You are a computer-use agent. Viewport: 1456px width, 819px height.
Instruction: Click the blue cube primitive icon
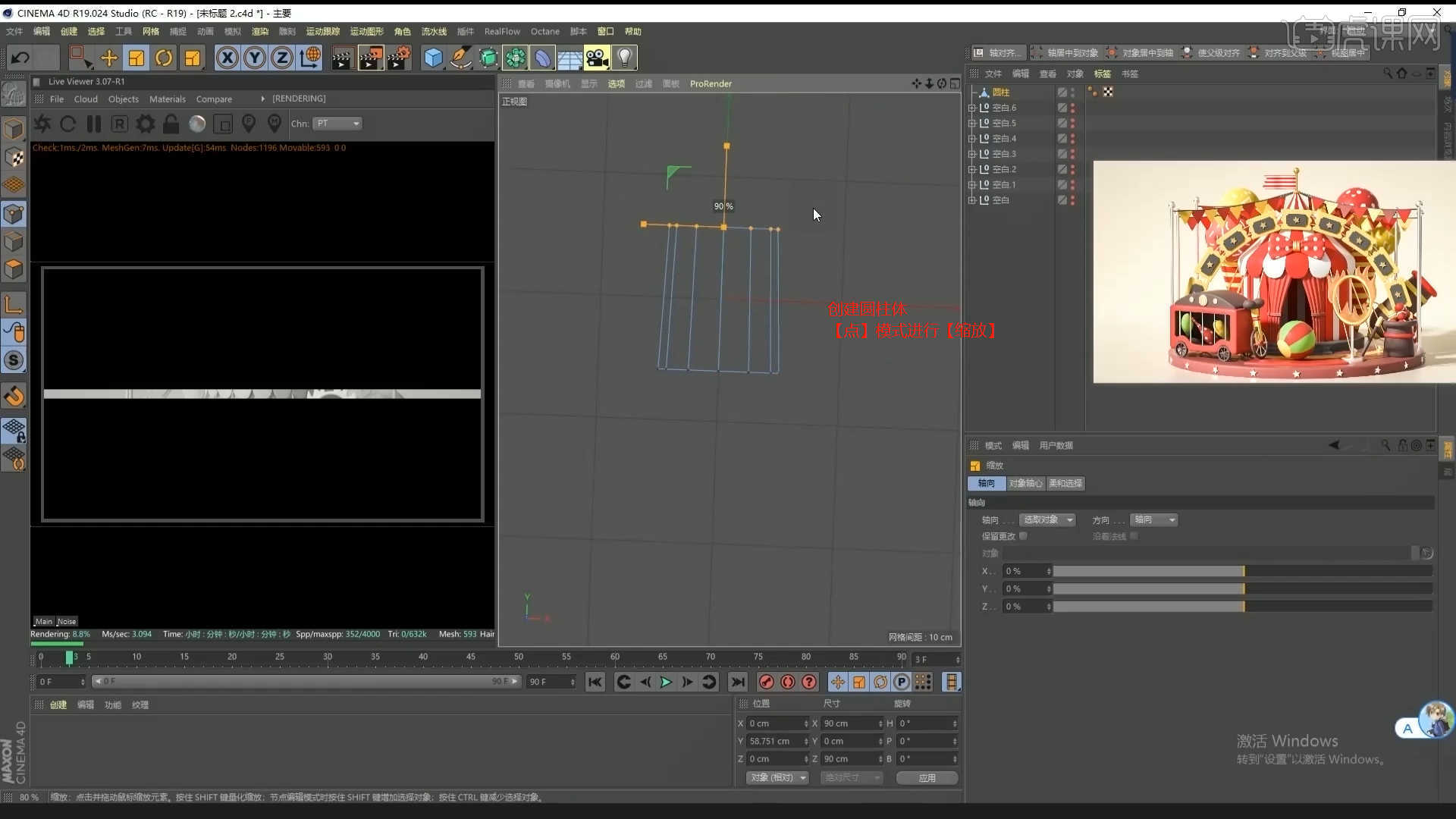[x=432, y=57]
